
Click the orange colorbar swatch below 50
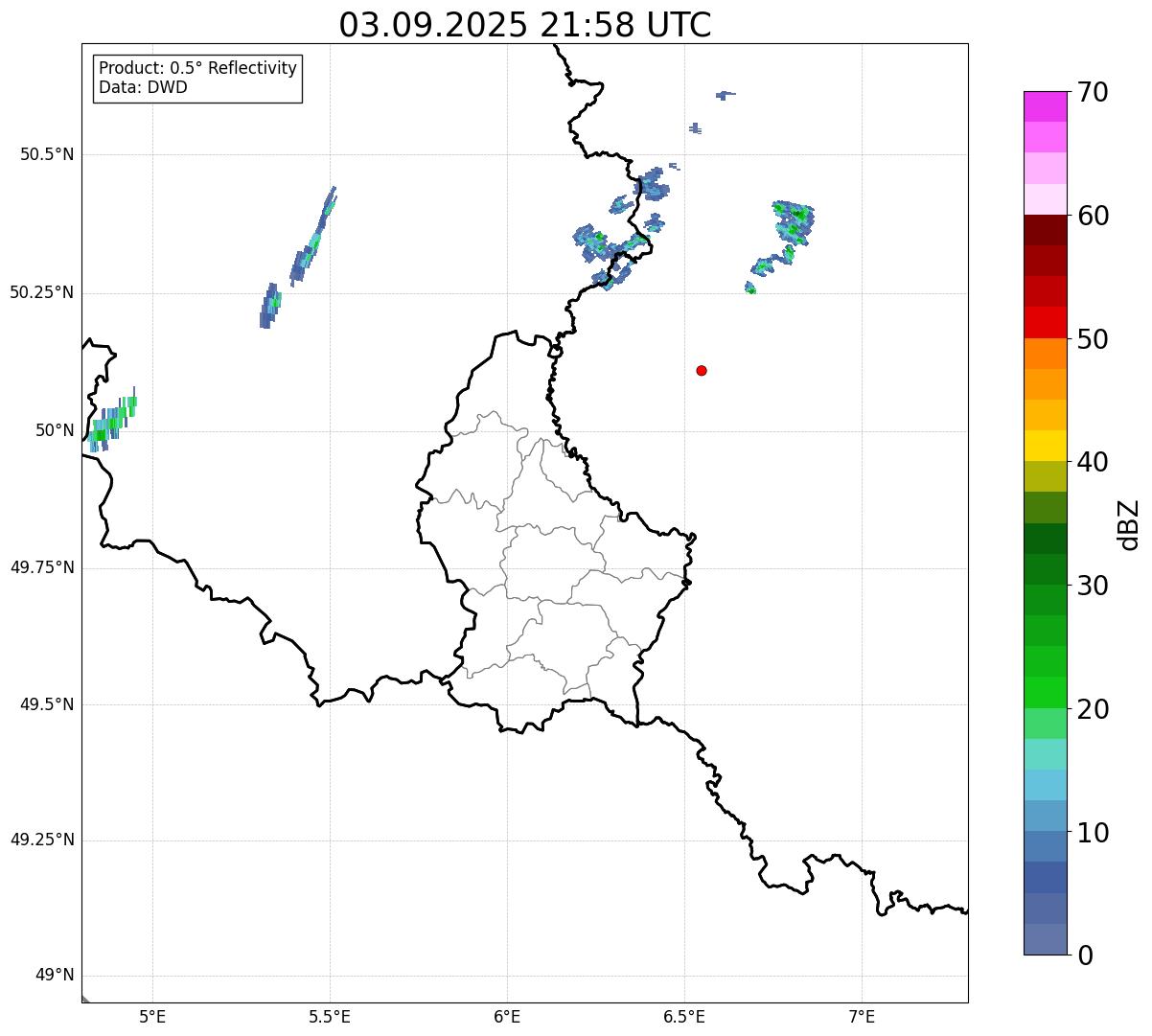pos(1045,354)
